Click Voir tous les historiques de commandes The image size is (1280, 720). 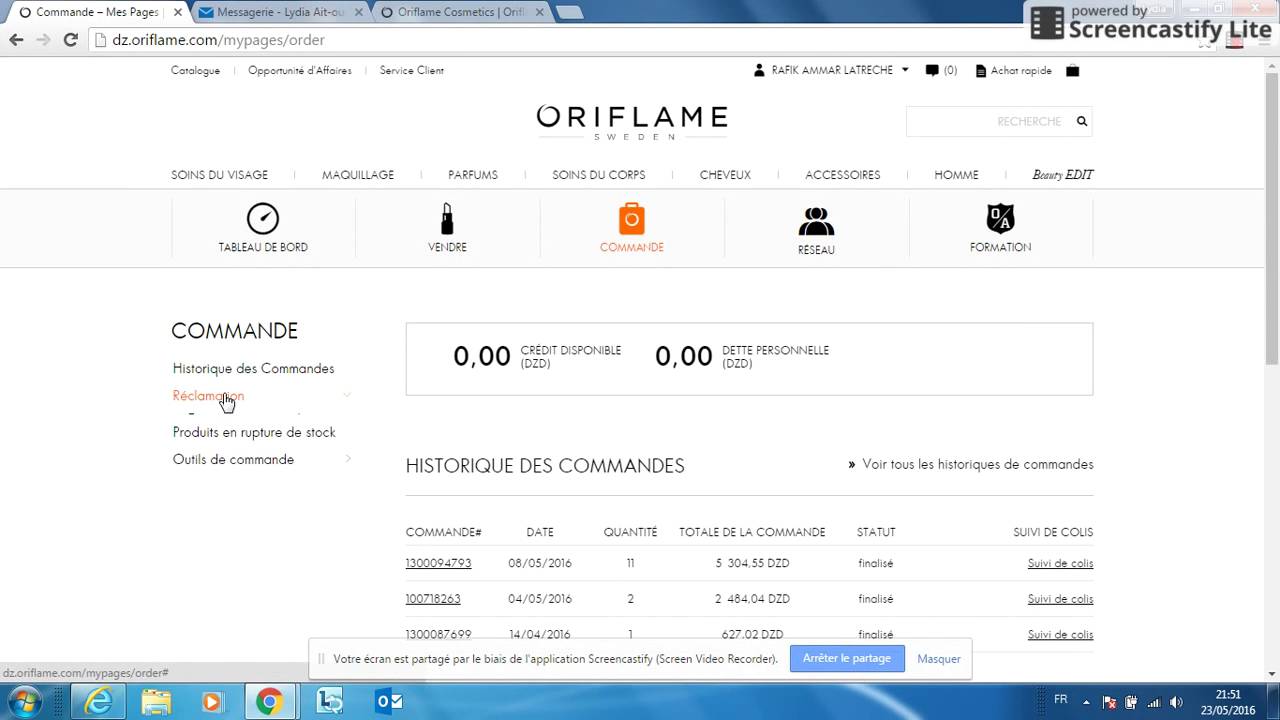point(978,464)
